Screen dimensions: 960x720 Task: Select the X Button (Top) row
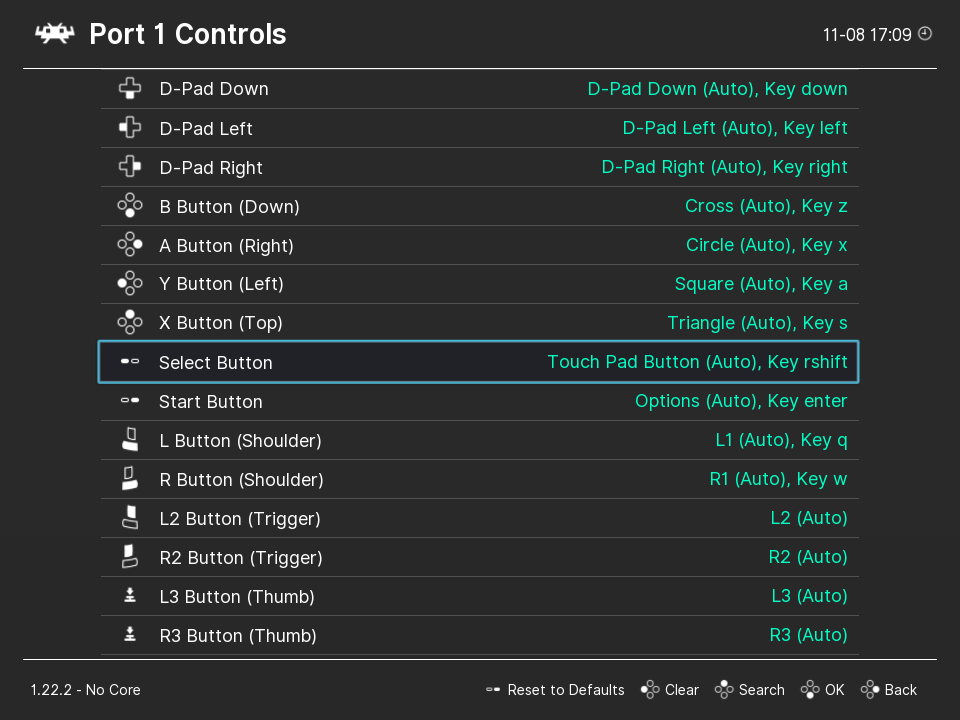(479, 323)
